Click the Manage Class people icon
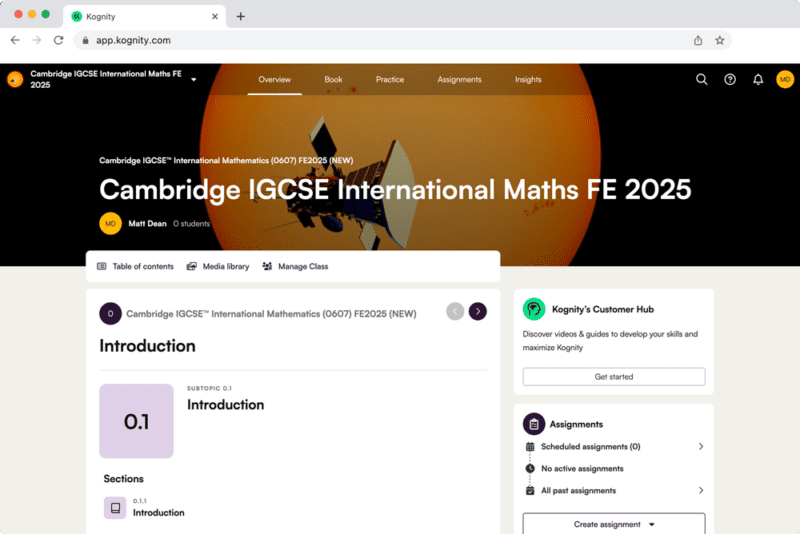This screenshot has height=534, width=800. [x=267, y=266]
